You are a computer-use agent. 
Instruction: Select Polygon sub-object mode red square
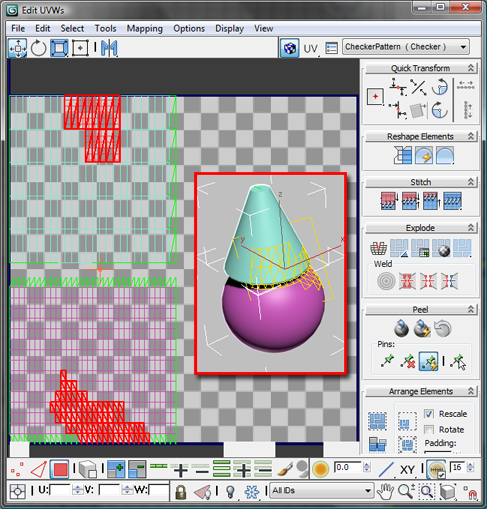[60, 469]
